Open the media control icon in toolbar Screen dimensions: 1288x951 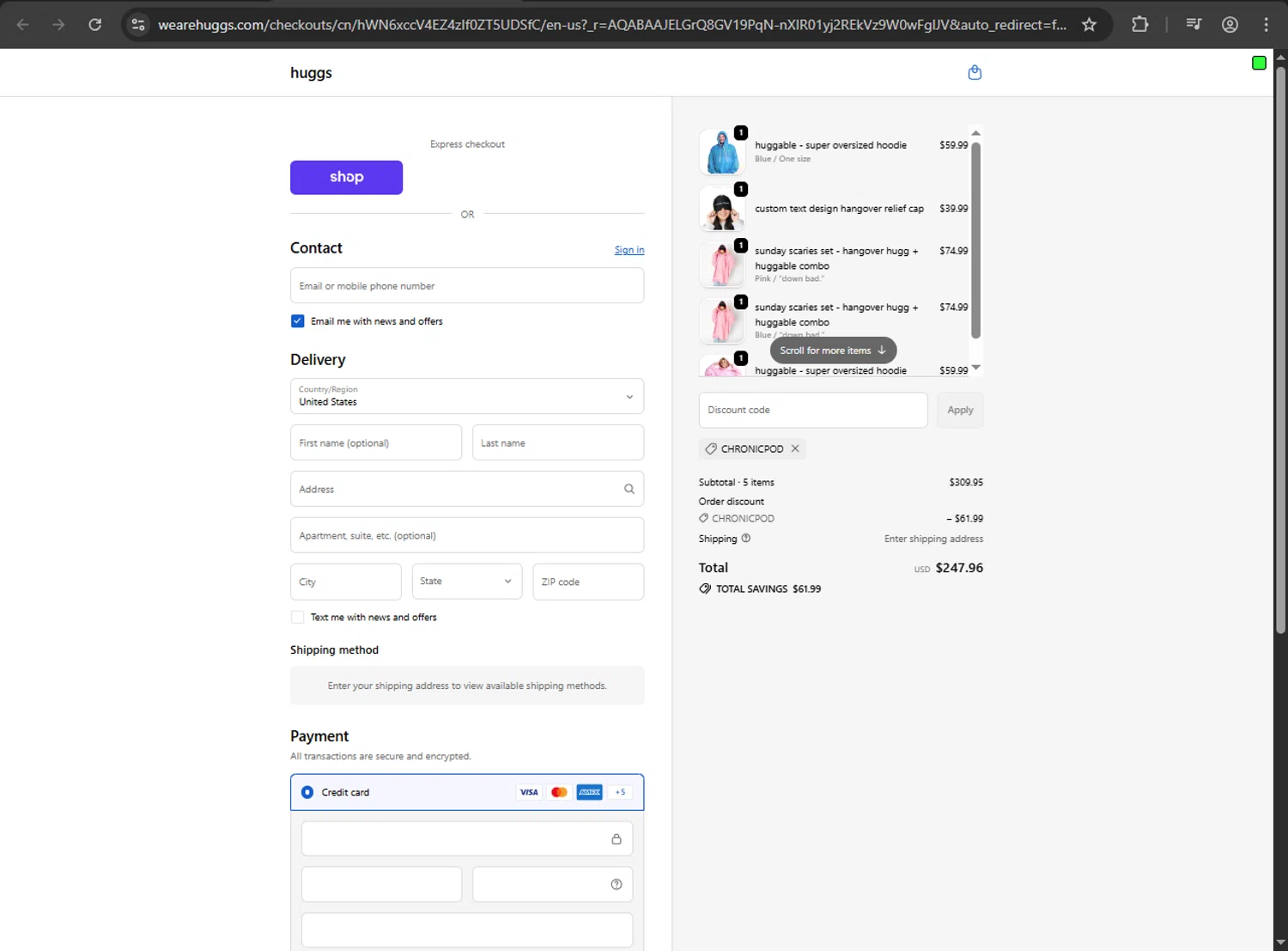click(x=1194, y=24)
